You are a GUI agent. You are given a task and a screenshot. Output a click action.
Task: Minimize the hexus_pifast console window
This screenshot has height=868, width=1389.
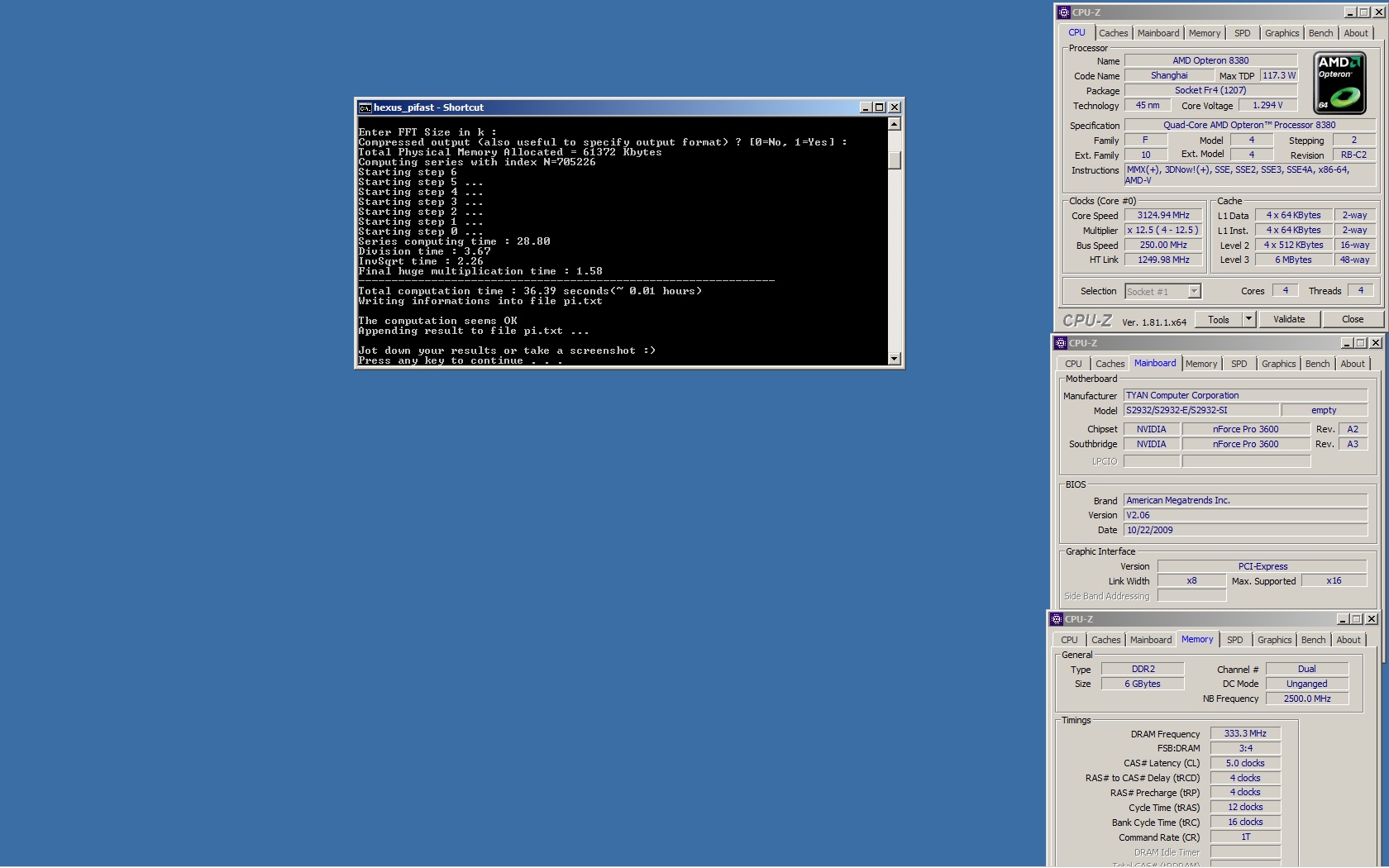866,107
